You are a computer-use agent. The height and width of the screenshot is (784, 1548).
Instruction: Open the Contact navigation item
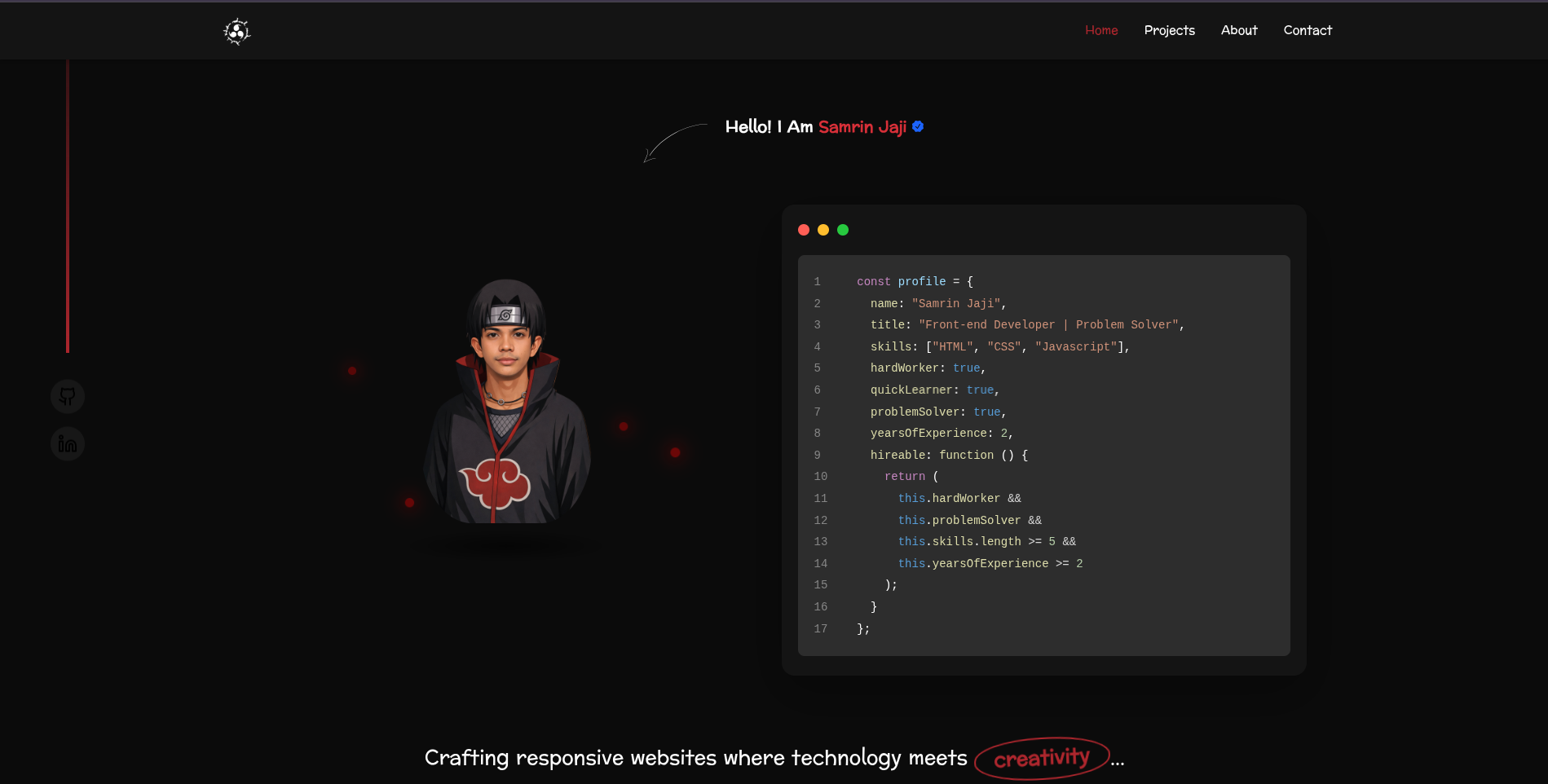click(1307, 30)
